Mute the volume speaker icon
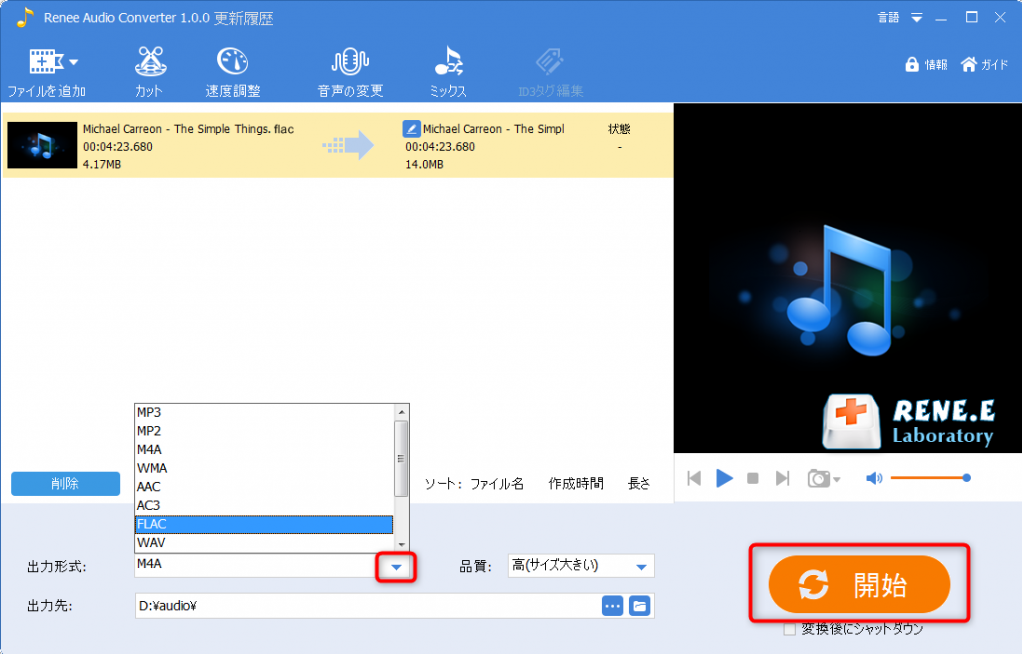 (x=873, y=479)
